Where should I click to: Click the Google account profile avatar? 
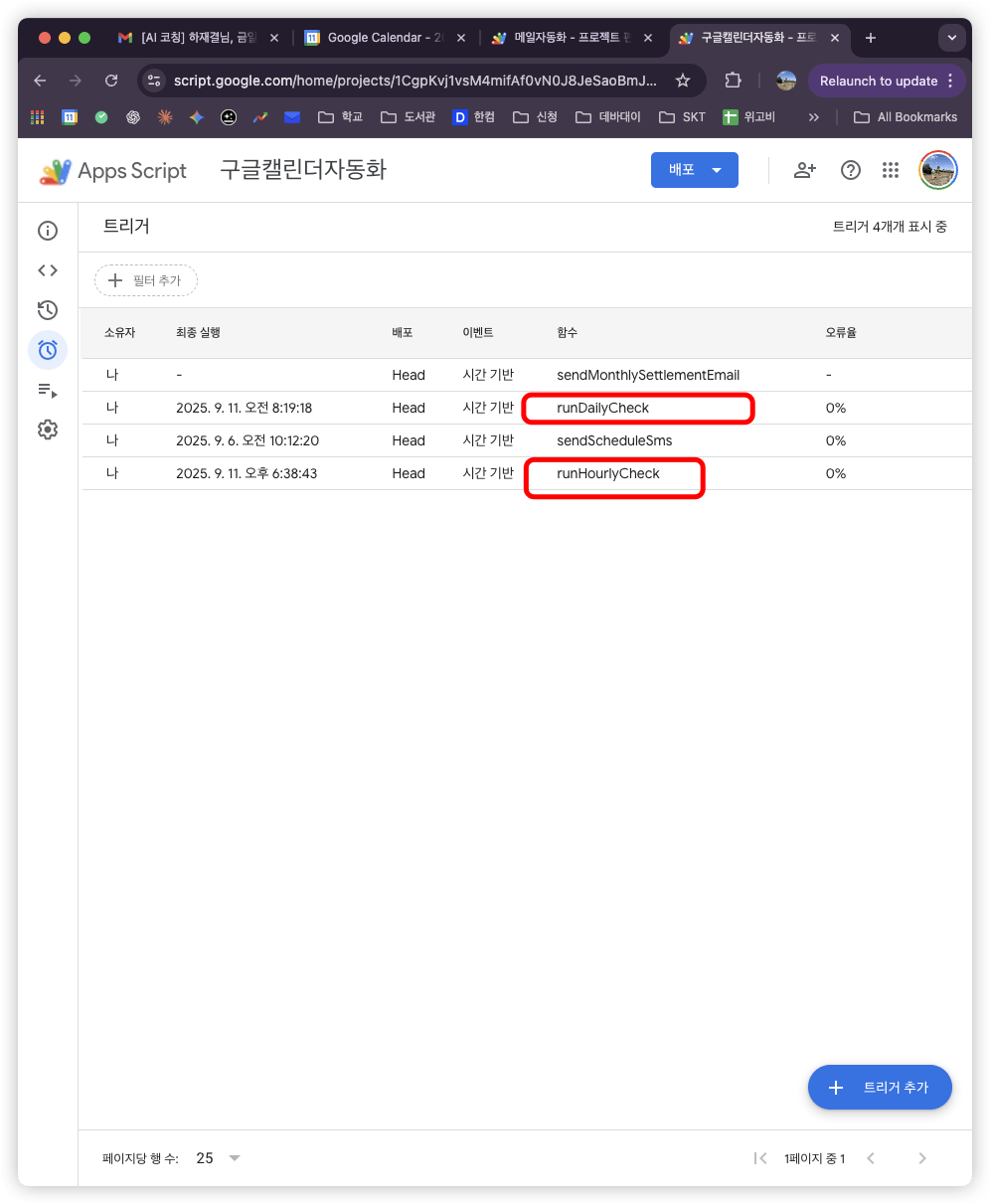click(x=938, y=170)
